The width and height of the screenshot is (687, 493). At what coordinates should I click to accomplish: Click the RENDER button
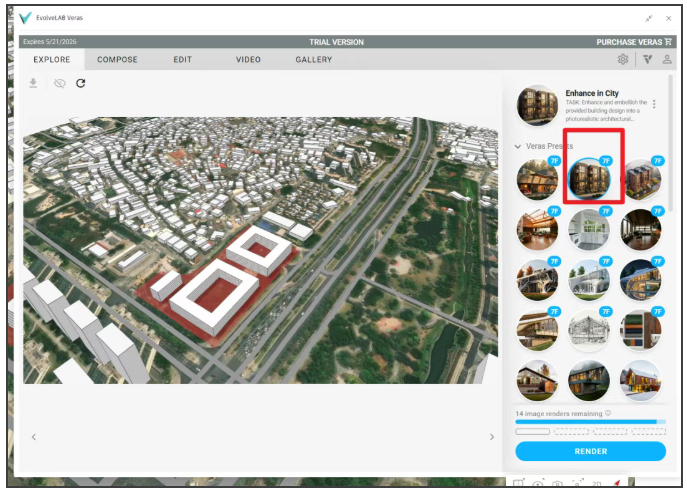tap(591, 451)
